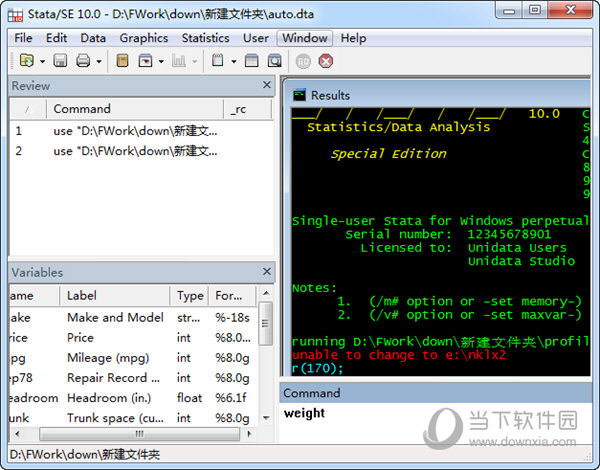Click the Stata application icon in title bar

(15, 15)
